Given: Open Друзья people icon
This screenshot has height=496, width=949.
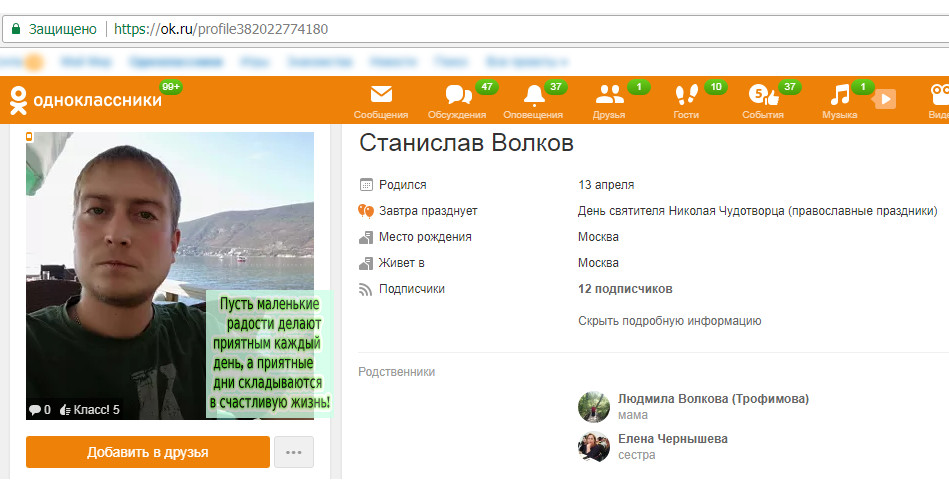Looking at the screenshot, I should pos(609,95).
